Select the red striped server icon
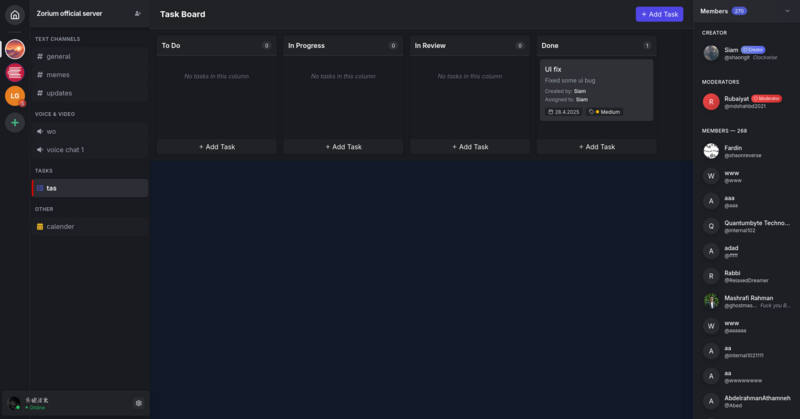Viewport: 800px width, 419px height. click(14, 72)
